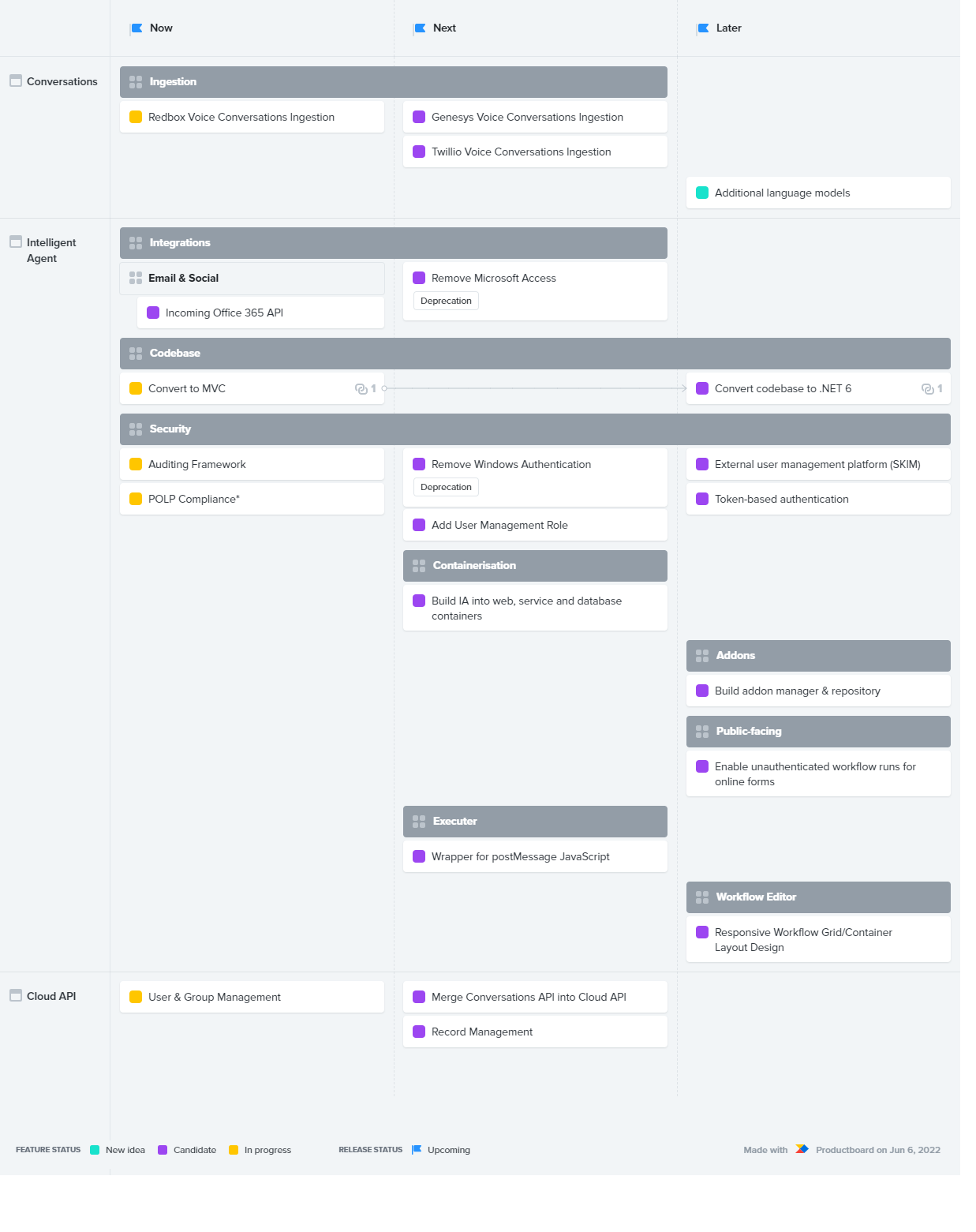Screen dimensions: 976x1232
Task: Click the Now release flag icon
Action: pos(136,28)
